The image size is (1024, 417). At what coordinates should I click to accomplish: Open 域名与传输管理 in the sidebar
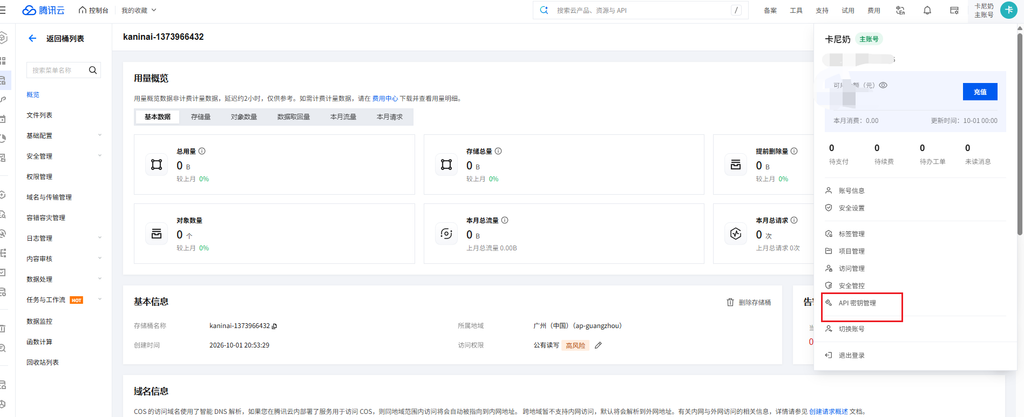point(49,197)
